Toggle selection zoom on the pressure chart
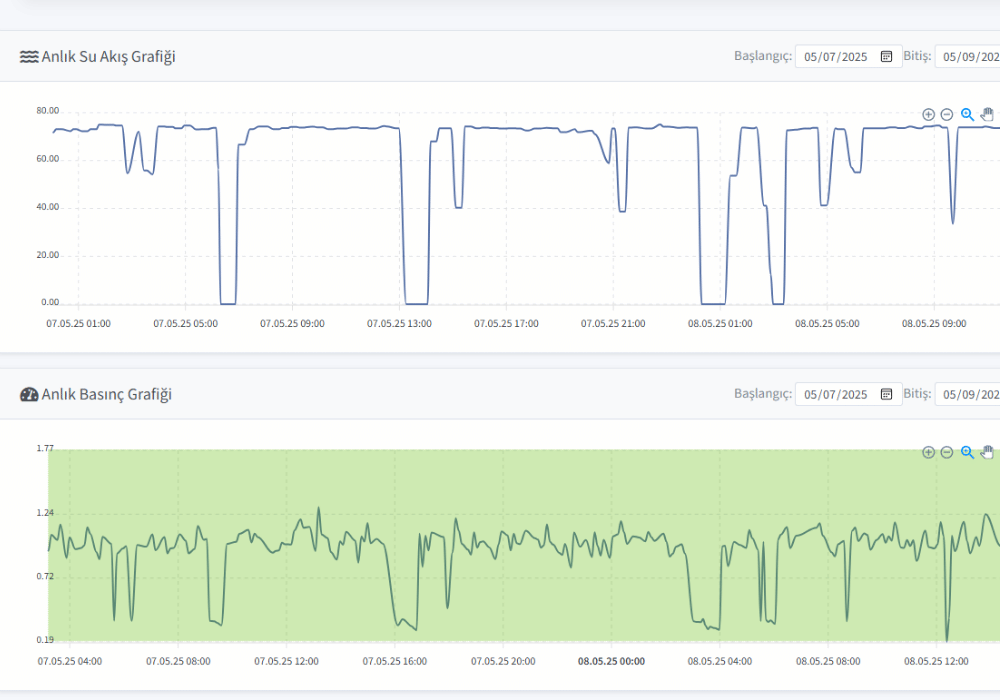 click(x=966, y=452)
